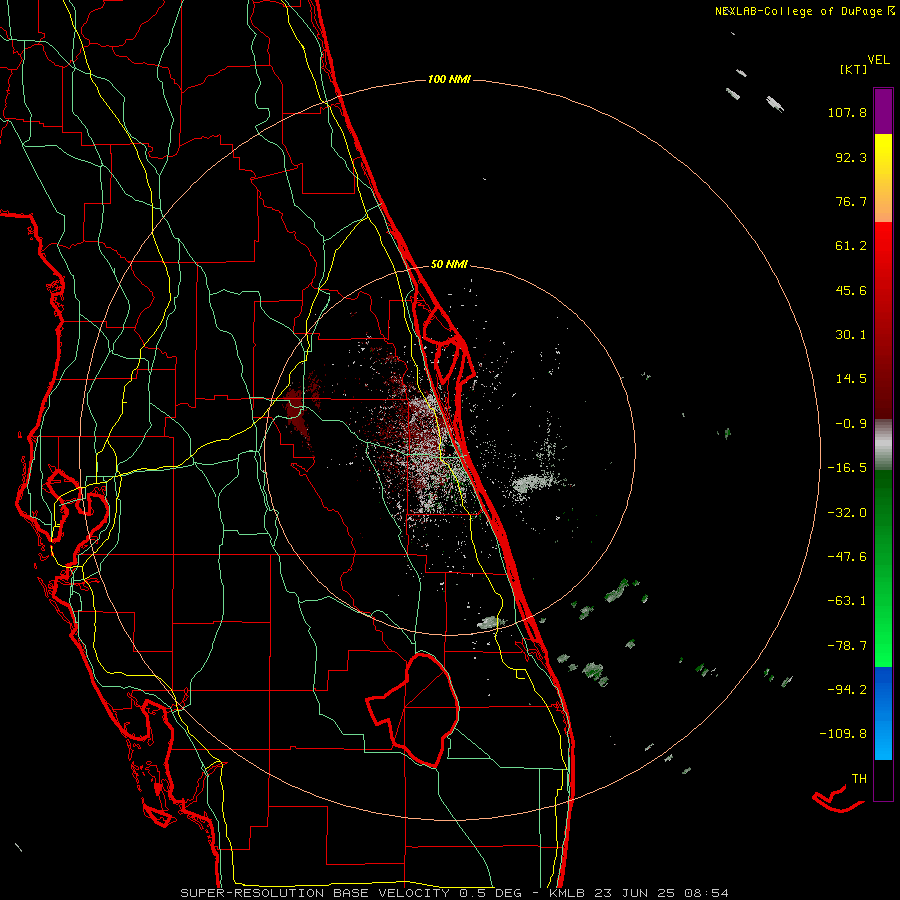Screen dimensions: 900x900
Task: Pick the blue segment of velocity scale
Action: click(883, 713)
